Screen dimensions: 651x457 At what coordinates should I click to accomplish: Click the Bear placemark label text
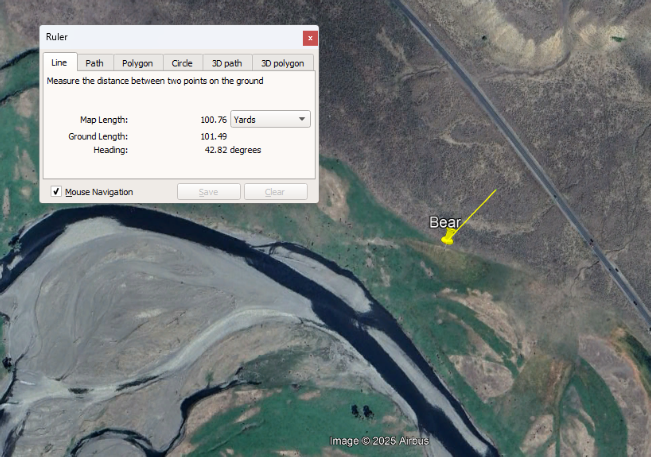pos(445,222)
